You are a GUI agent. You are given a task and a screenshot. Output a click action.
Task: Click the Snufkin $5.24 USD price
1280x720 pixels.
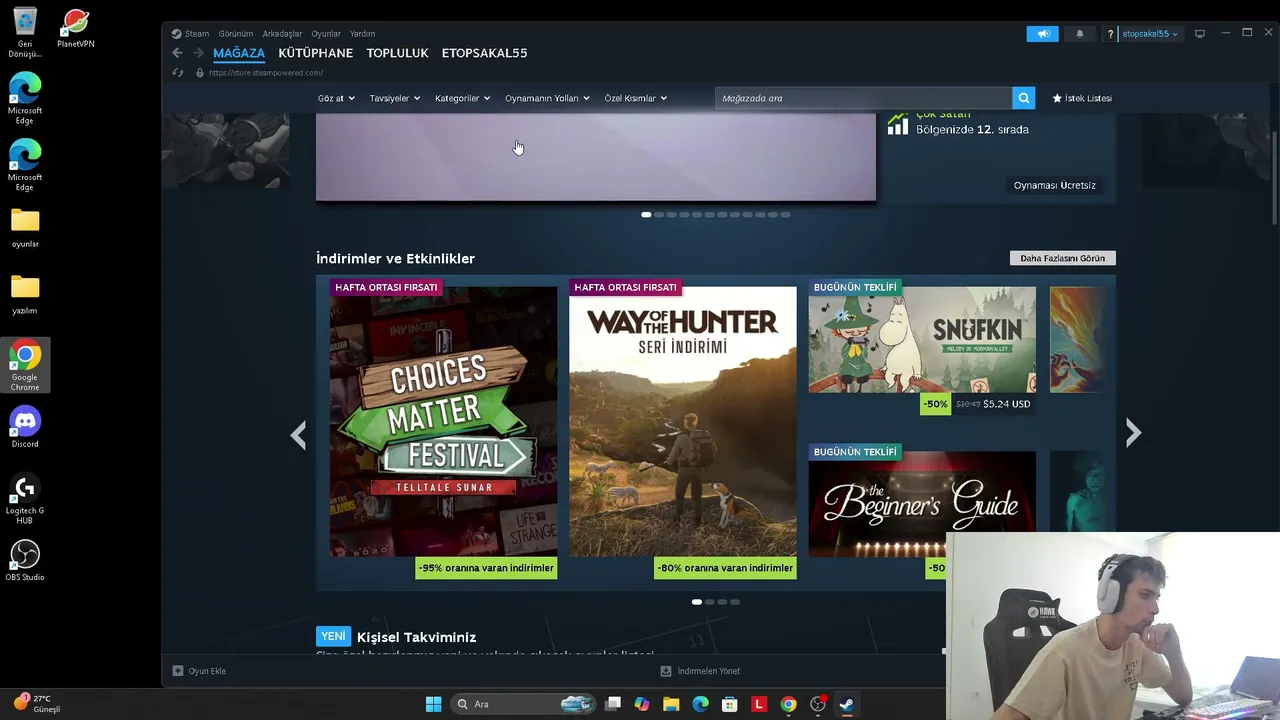pos(1006,404)
